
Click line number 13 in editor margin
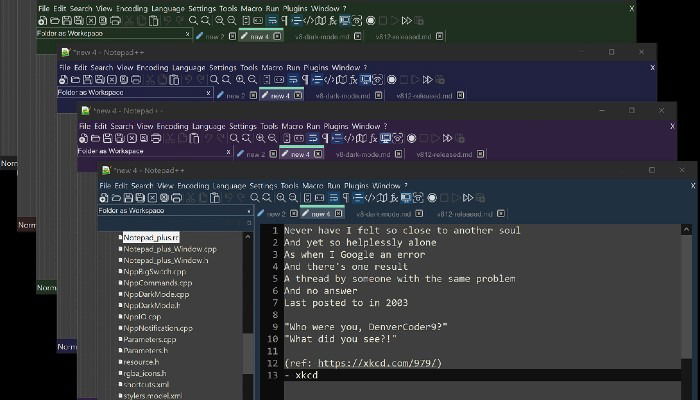(x=272, y=375)
